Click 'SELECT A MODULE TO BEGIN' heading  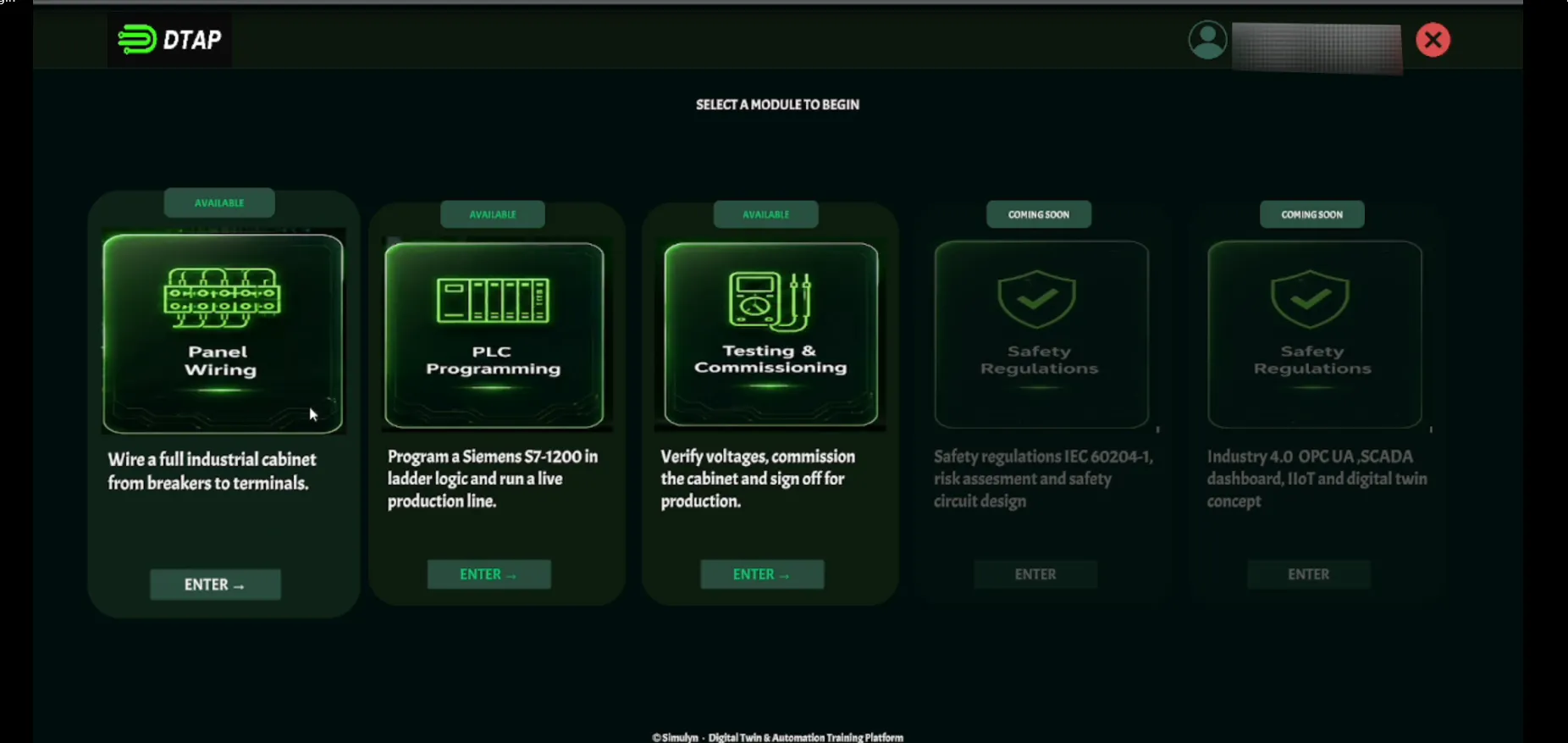tap(777, 104)
